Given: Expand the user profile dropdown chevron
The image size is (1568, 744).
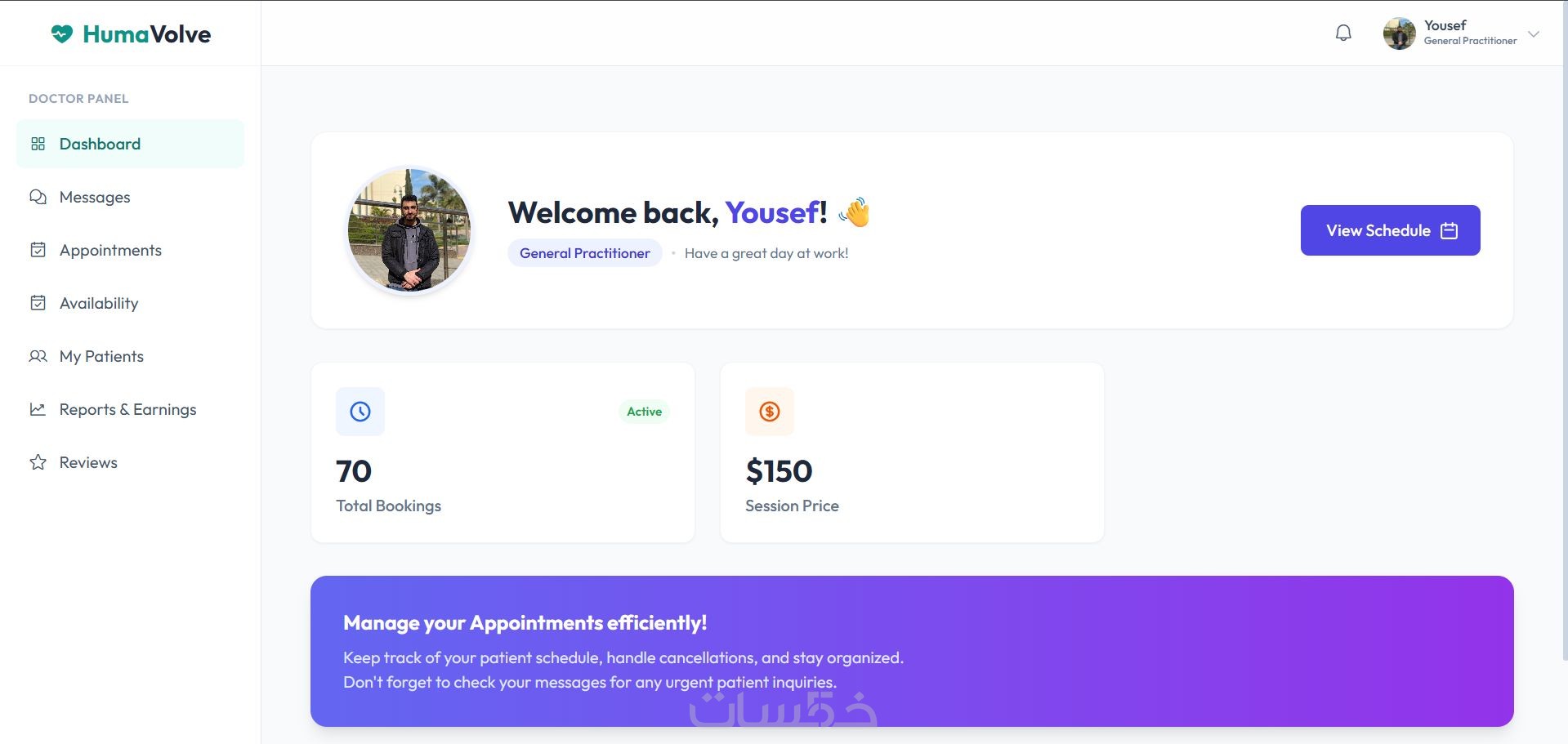Looking at the screenshot, I should click(1534, 34).
